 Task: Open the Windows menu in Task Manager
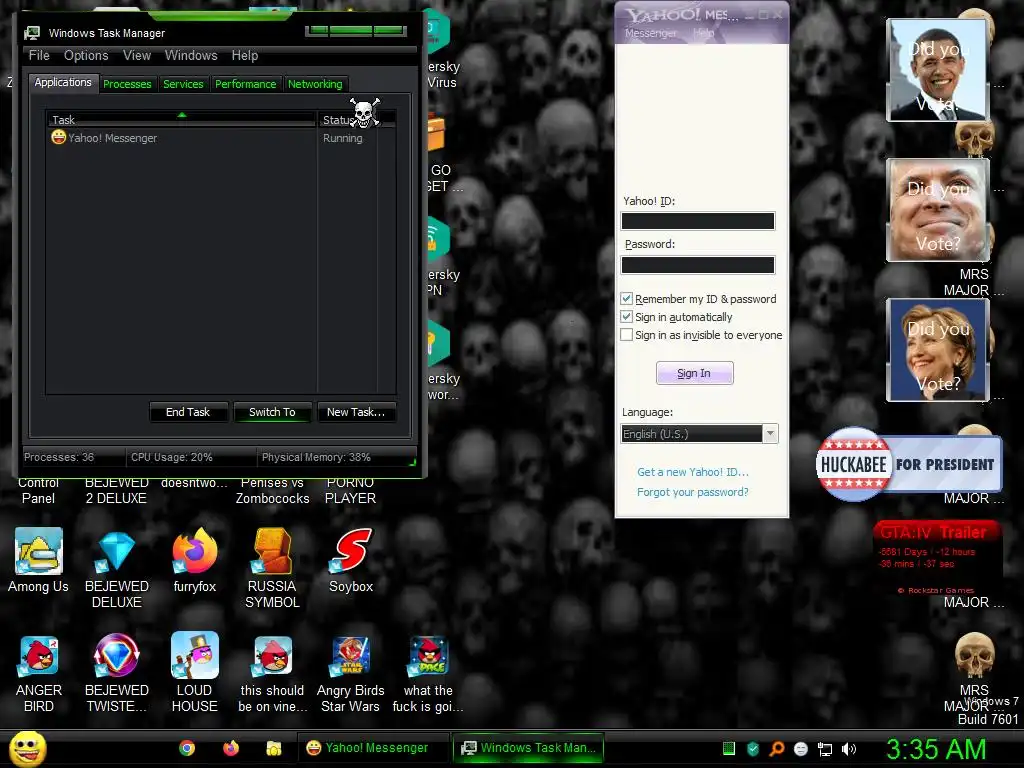(x=191, y=56)
